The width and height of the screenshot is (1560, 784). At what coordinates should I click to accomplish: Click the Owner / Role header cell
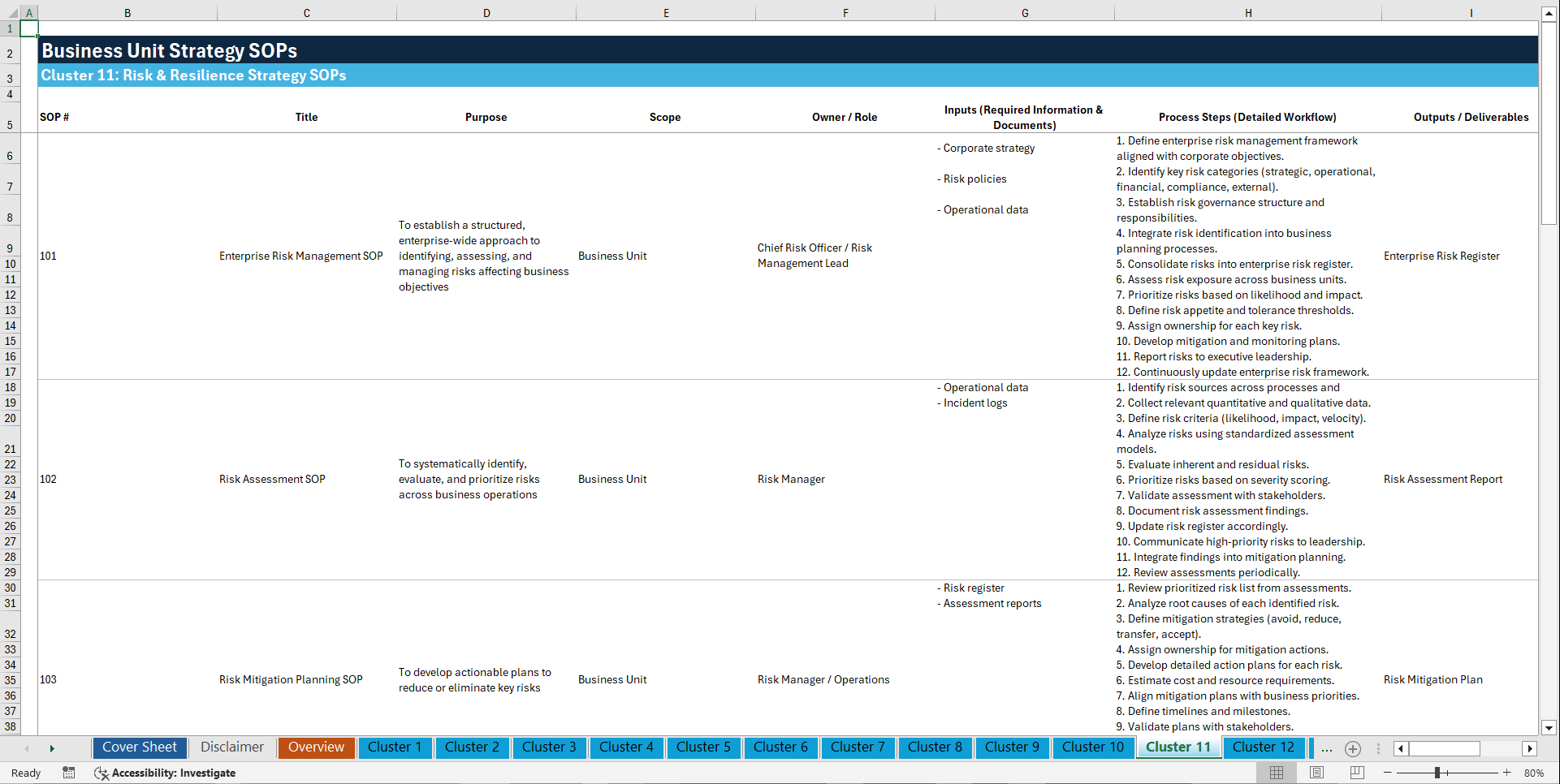pyautogui.click(x=845, y=118)
